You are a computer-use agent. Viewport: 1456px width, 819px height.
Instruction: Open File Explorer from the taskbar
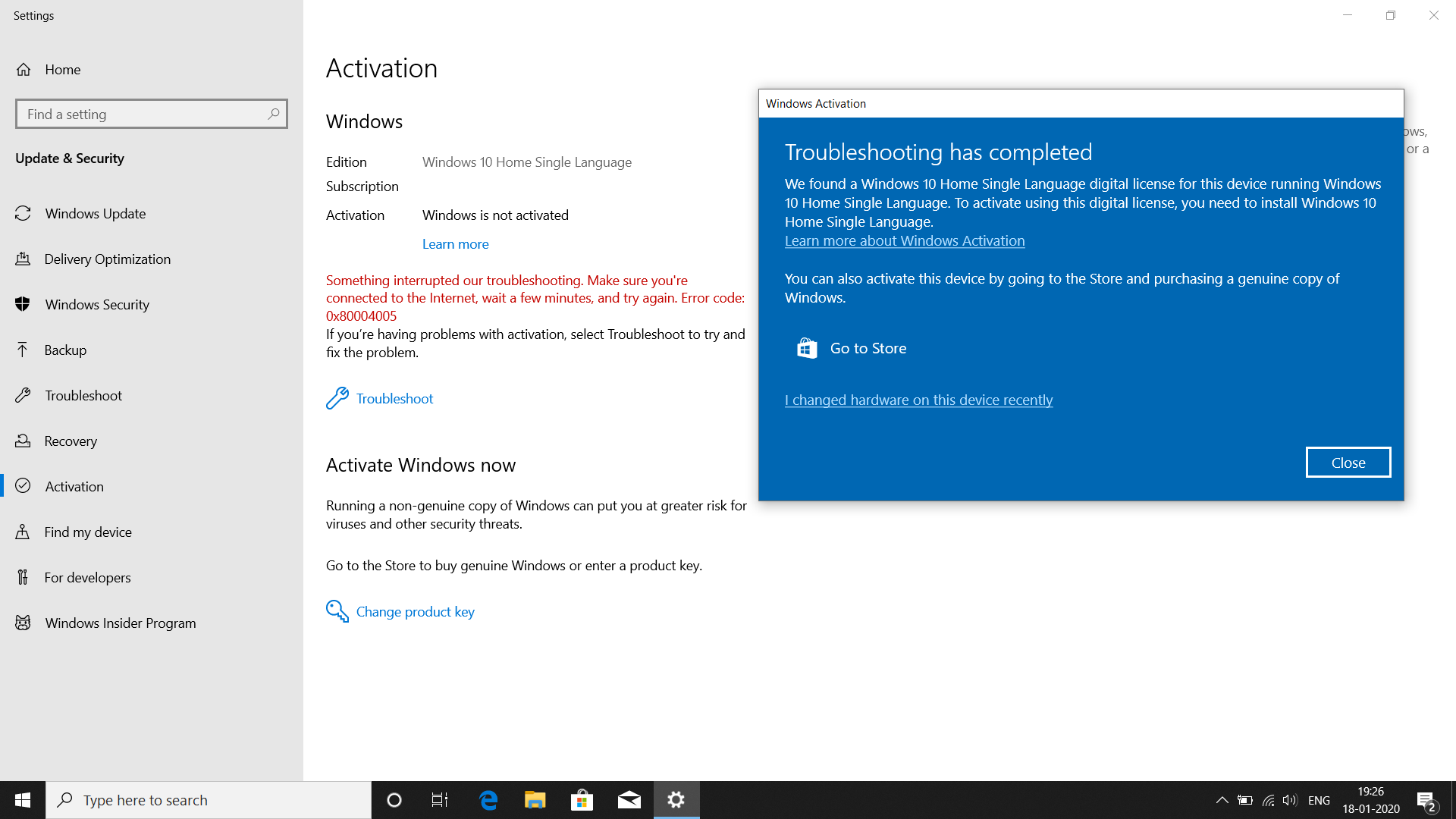pyautogui.click(x=535, y=800)
